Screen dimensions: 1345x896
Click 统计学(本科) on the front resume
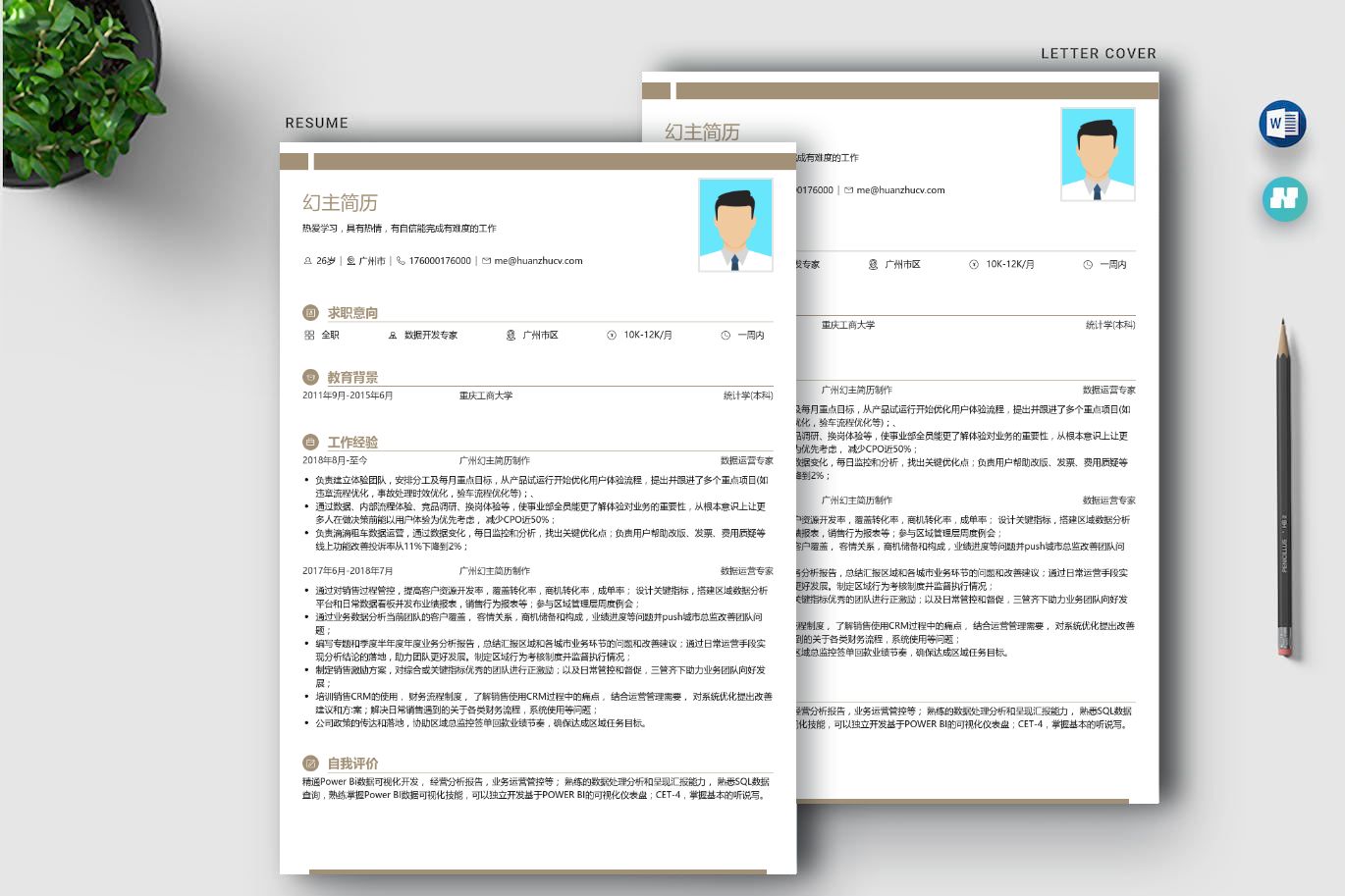[748, 395]
